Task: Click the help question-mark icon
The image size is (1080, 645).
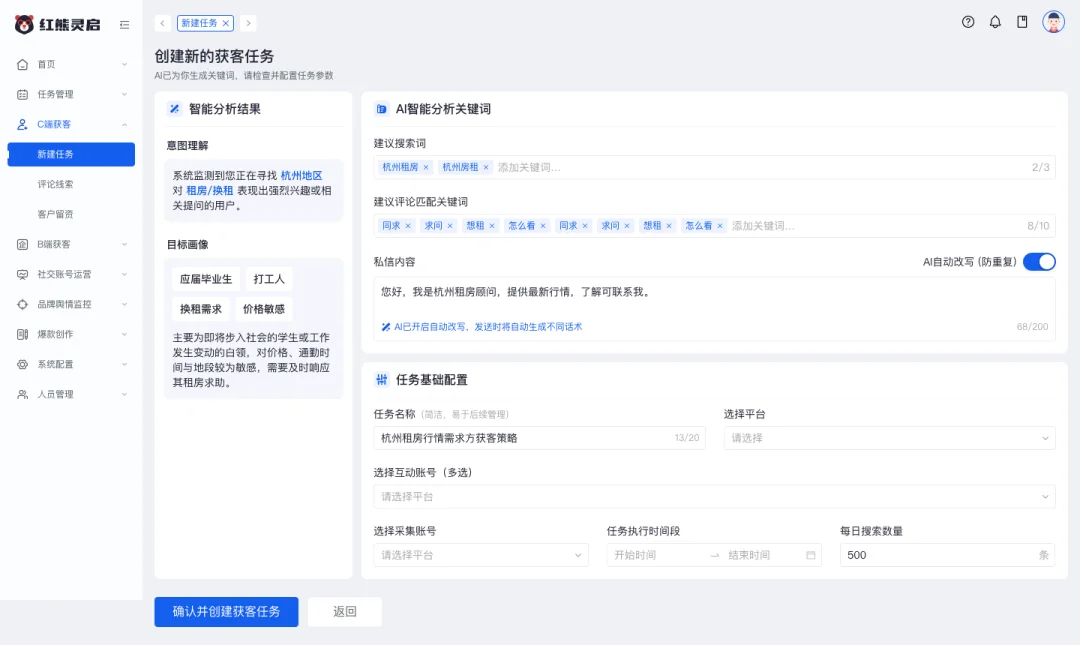Action: click(967, 21)
